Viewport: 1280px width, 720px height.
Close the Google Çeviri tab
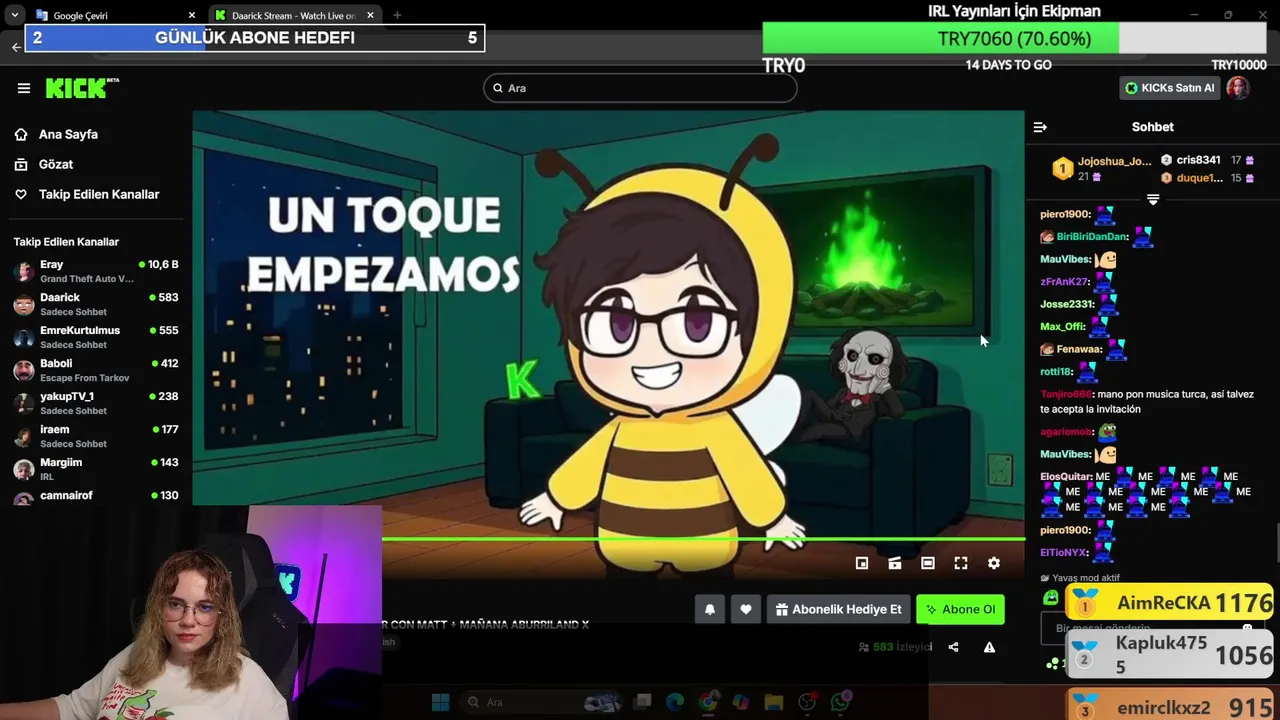tap(192, 15)
